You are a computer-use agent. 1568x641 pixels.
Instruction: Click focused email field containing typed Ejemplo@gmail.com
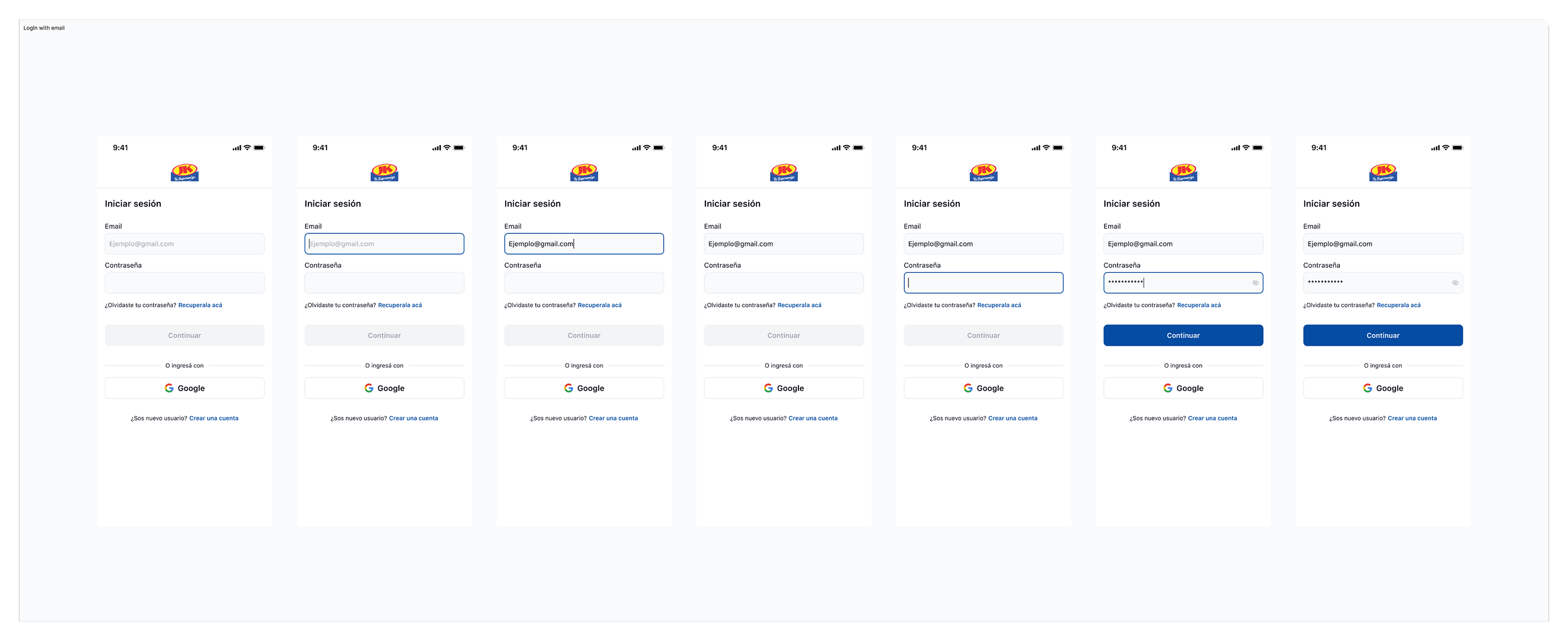[x=584, y=244]
